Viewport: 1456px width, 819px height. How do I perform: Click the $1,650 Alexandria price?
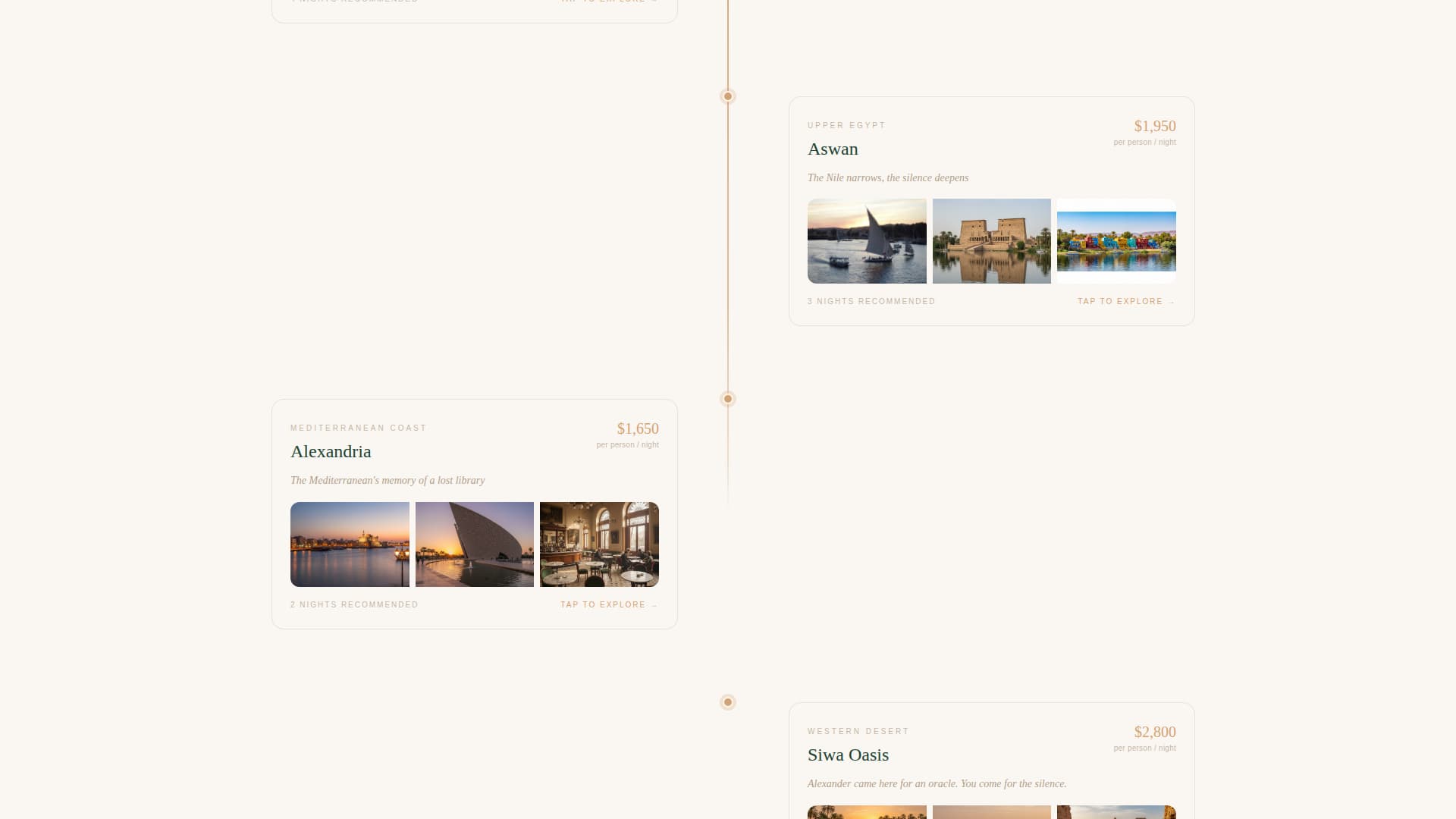pyautogui.click(x=638, y=428)
